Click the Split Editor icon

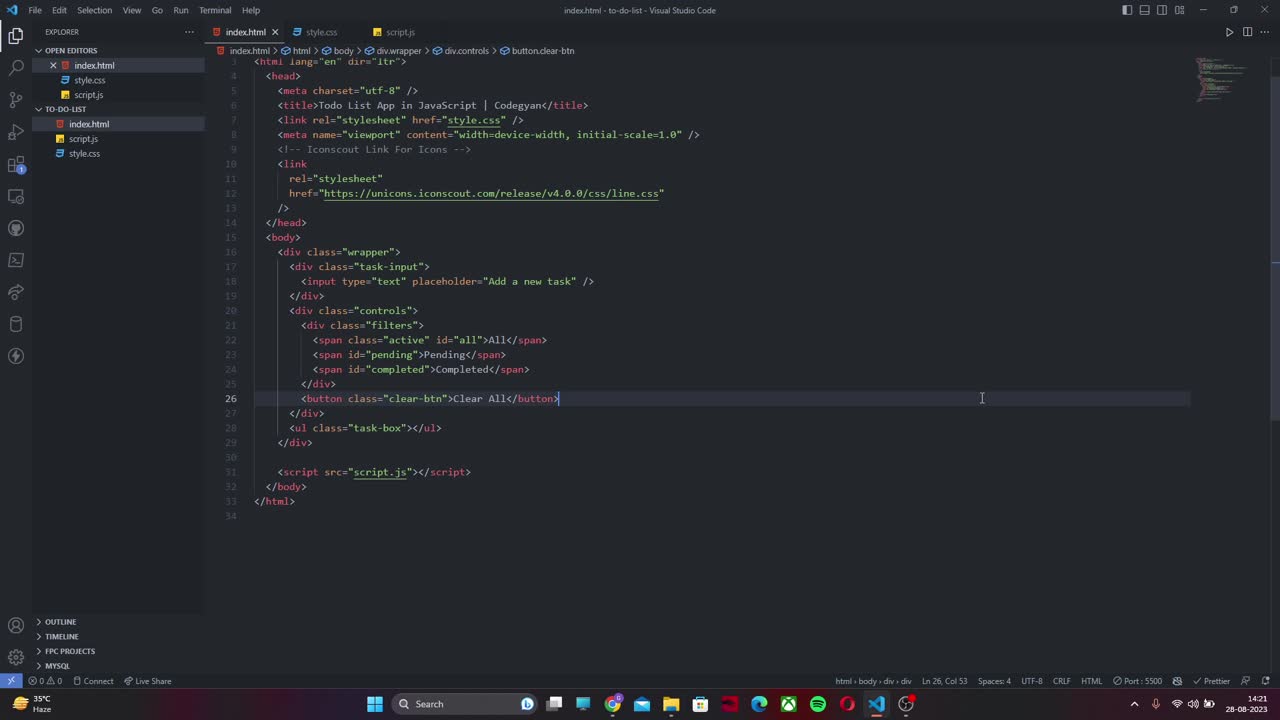(1247, 32)
